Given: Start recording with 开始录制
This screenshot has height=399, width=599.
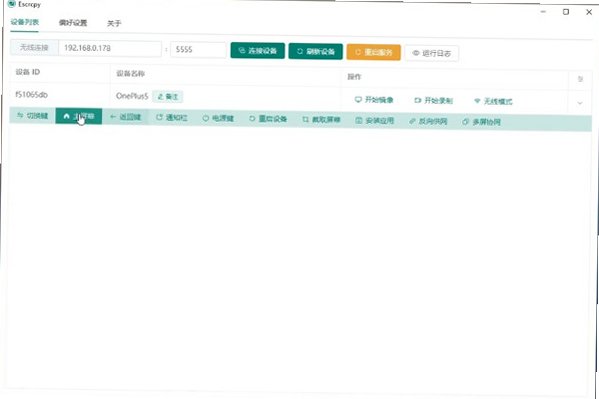Looking at the screenshot, I should 434,101.
